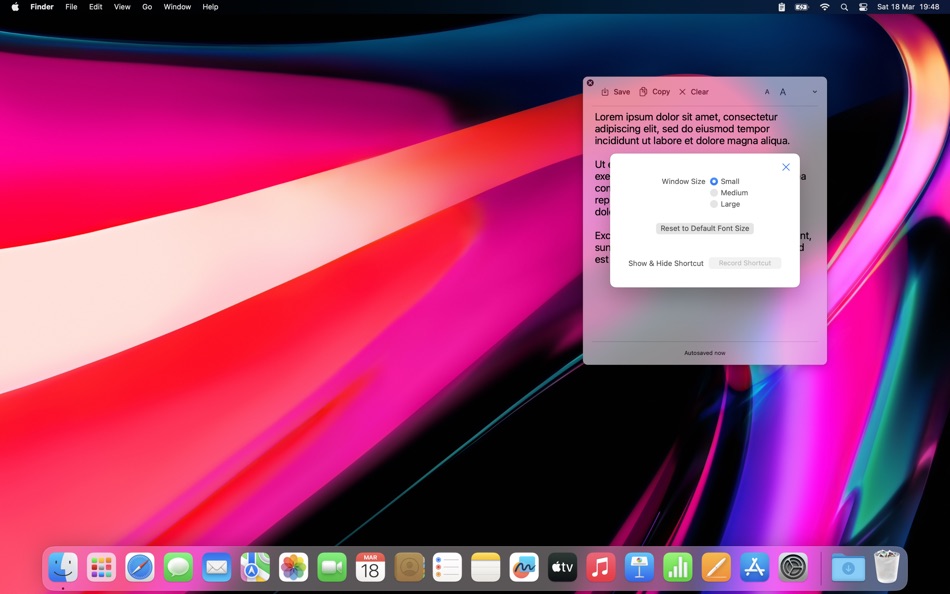Image resolution: width=950 pixels, height=594 pixels.
Task: Expand the chevron menu in the note toolbar
Action: tap(814, 92)
